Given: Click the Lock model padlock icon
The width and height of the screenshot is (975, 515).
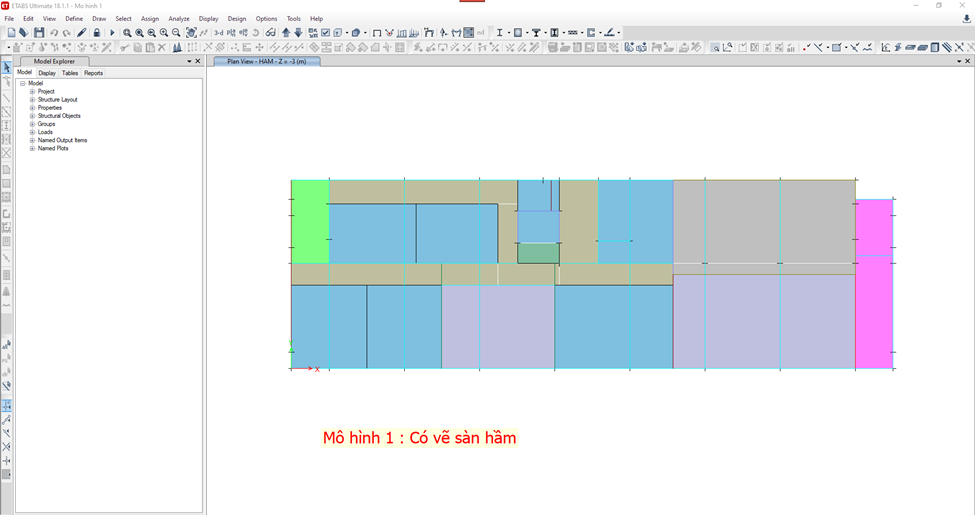Looking at the screenshot, I should [x=96, y=33].
